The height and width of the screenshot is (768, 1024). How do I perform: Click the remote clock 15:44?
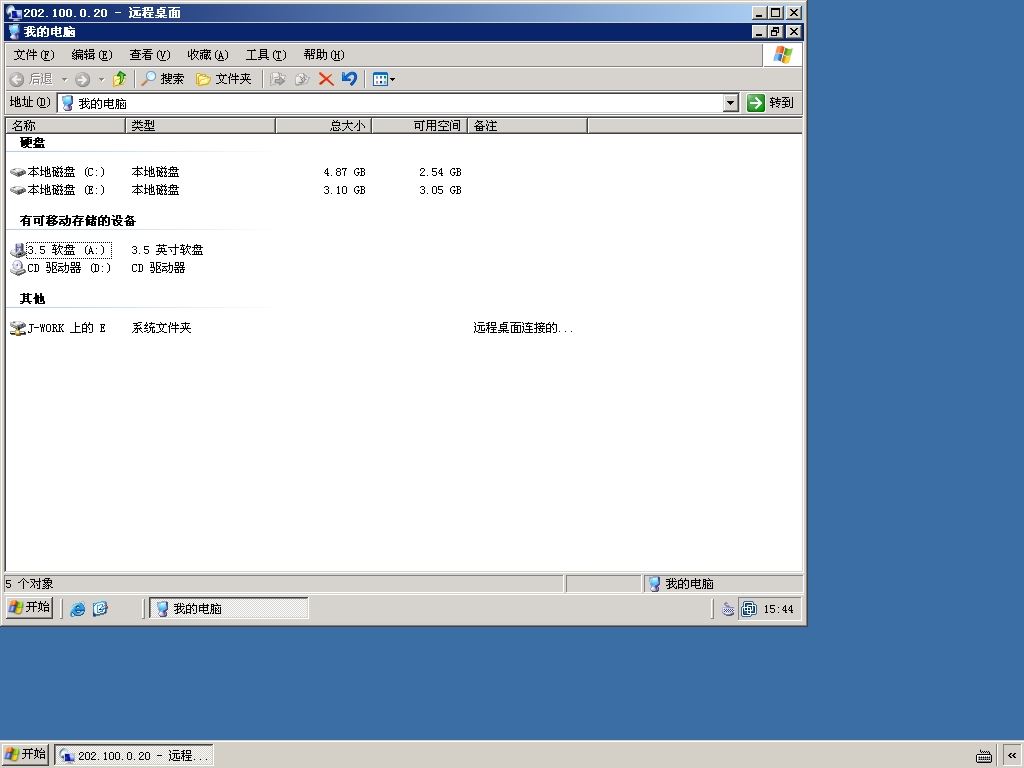click(778, 609)
